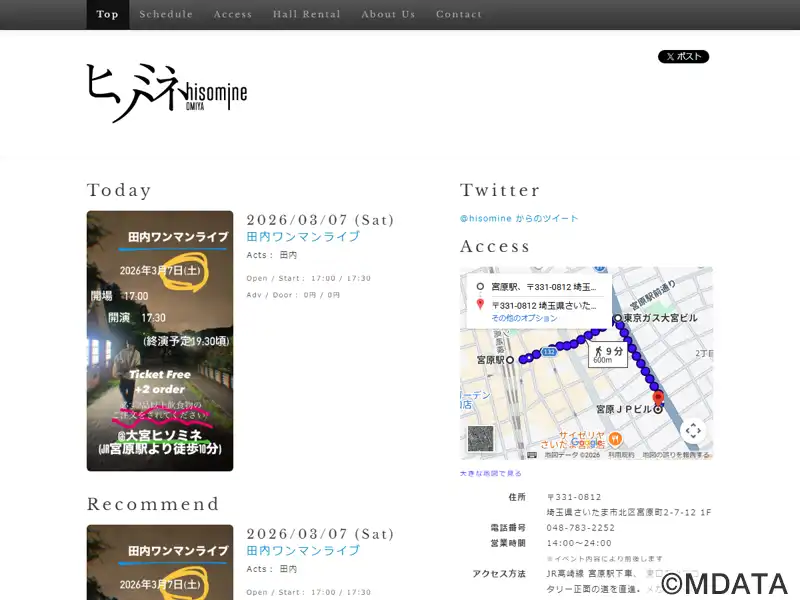Image resolution: width=800 pixels, height=600 pixels.
Task: Click 地図の誤りを報告する on the map
Action: 676,455
